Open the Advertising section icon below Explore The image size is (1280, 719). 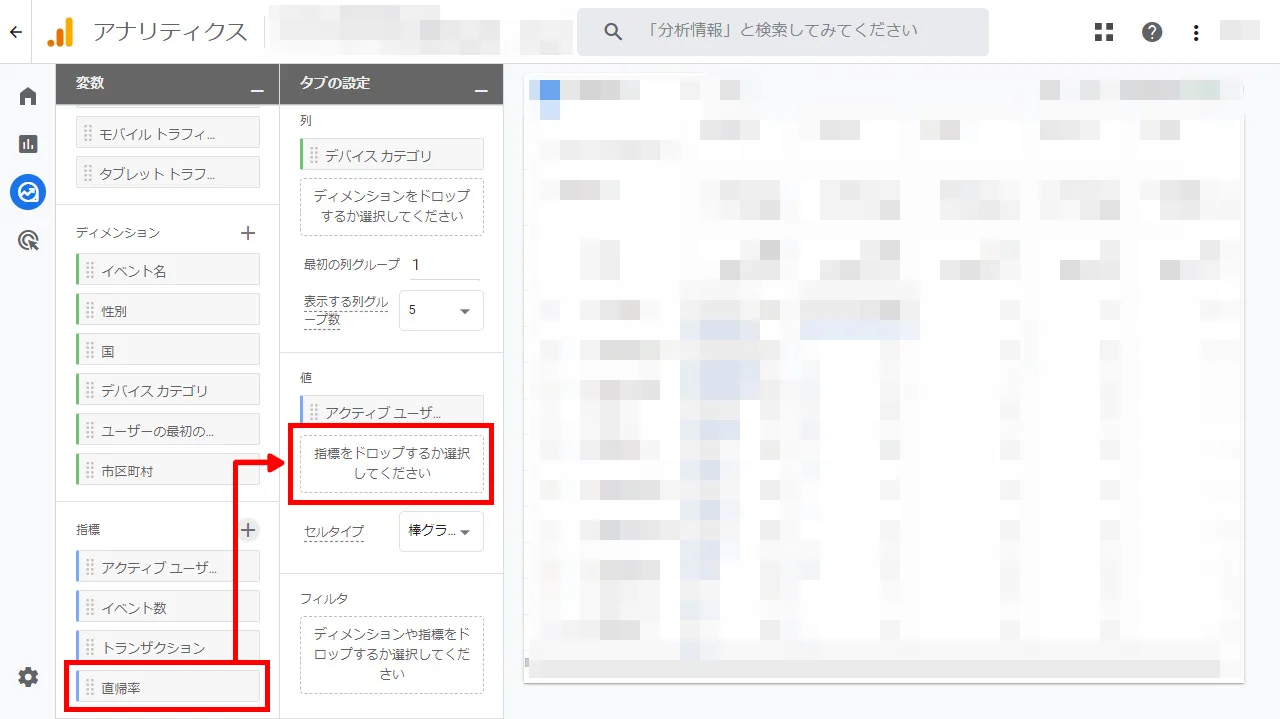[x=27, y=240]
